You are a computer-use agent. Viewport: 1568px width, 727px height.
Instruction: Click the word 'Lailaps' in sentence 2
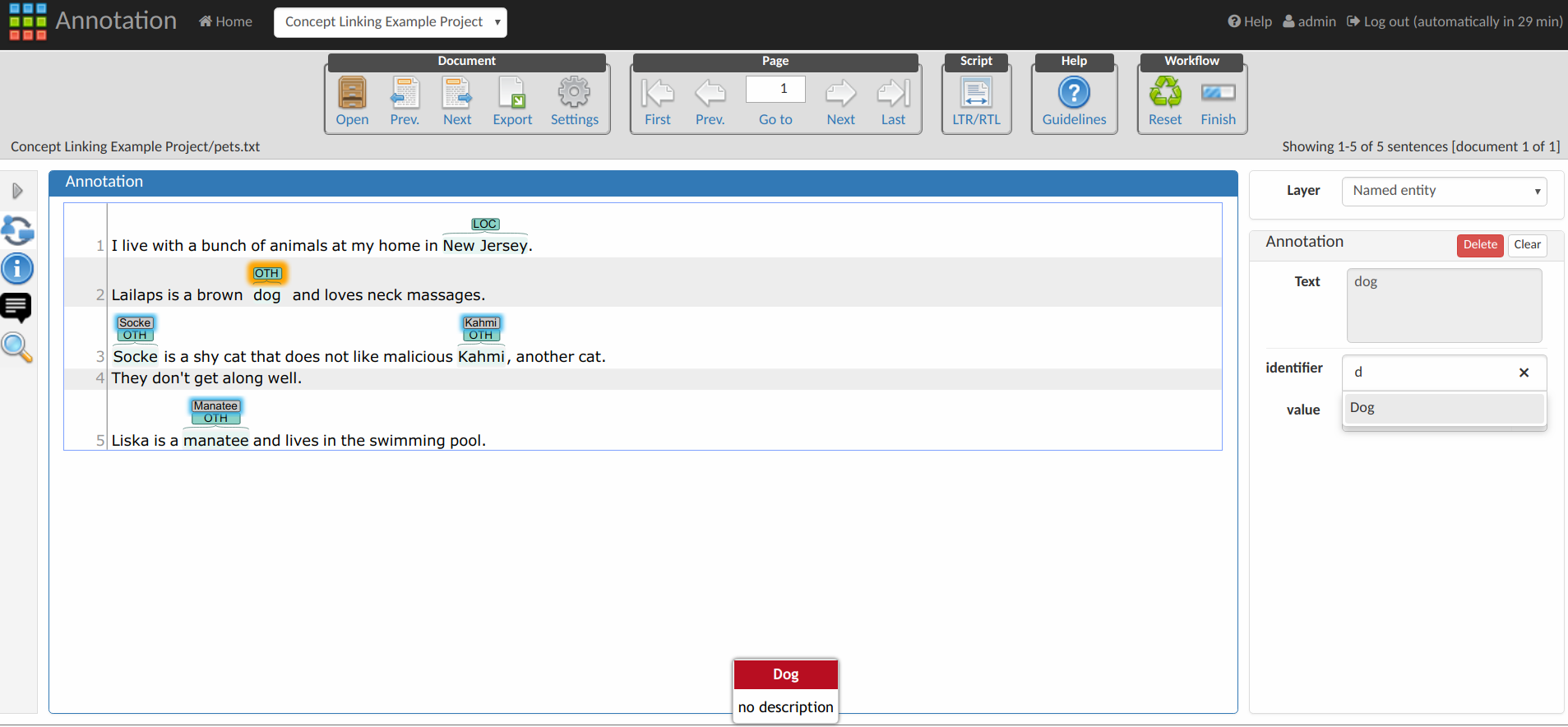click(x=138, y=295)
